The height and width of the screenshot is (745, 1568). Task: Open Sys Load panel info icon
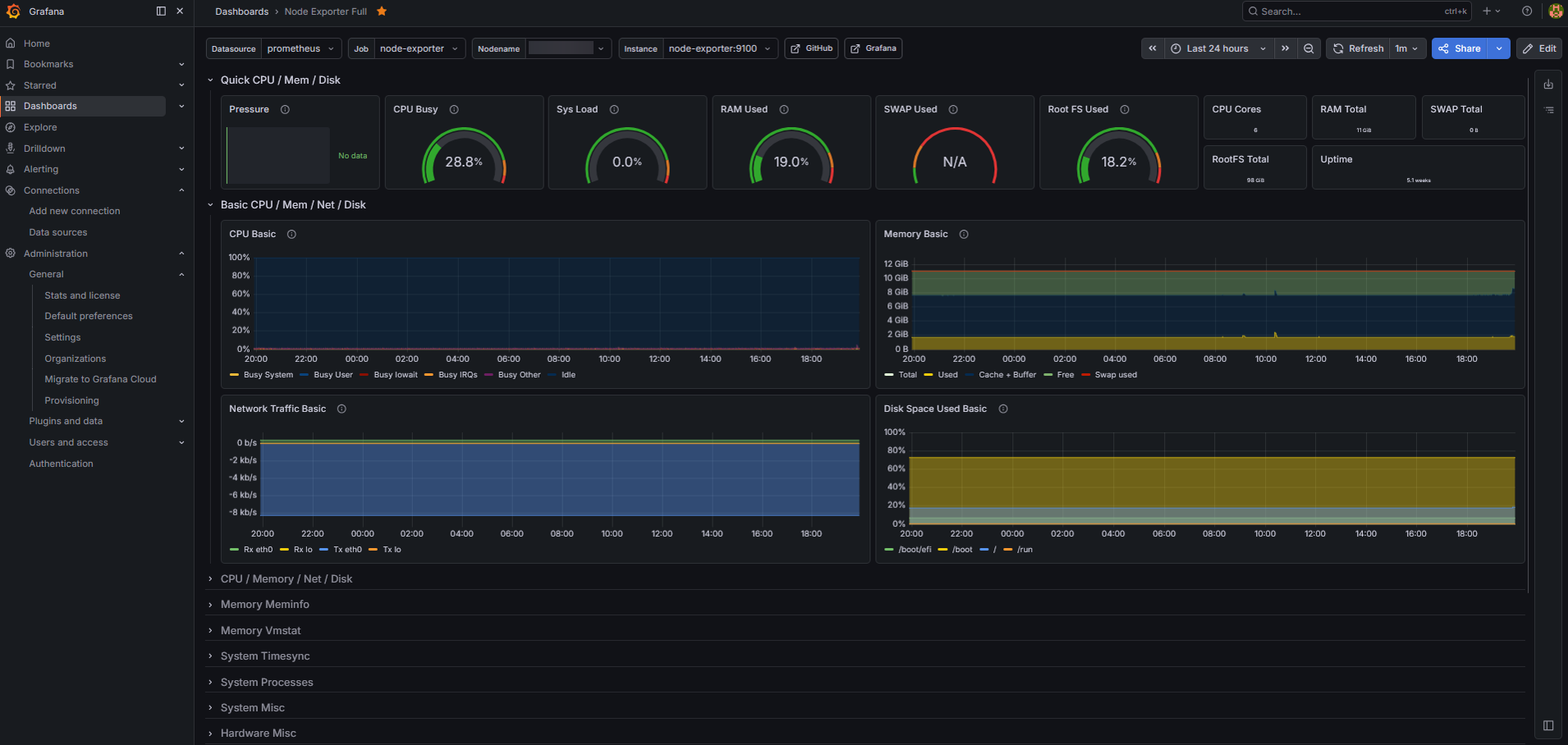click(614, 110)
